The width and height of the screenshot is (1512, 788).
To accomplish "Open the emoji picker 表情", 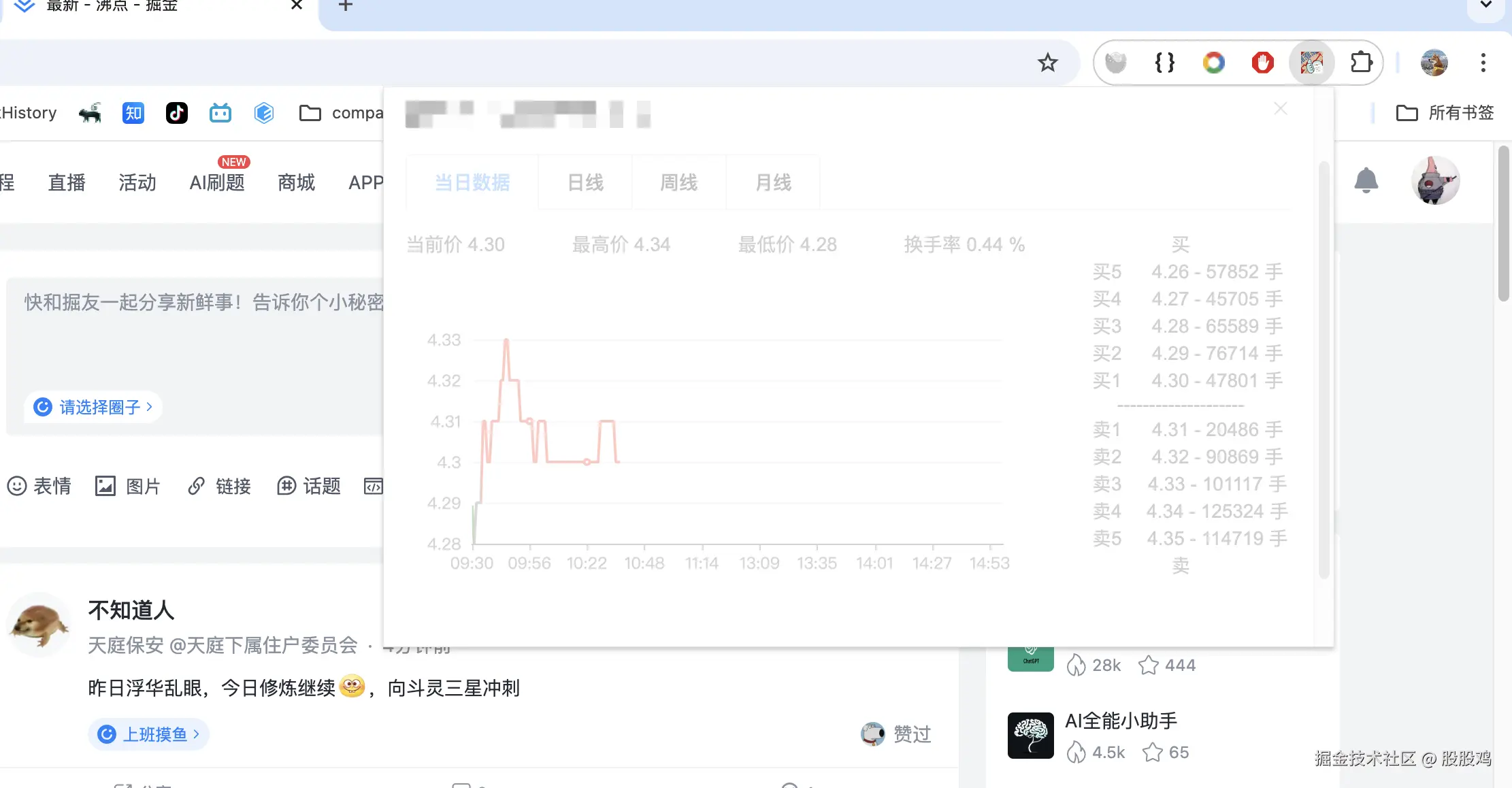I will [x=39, y=486].
